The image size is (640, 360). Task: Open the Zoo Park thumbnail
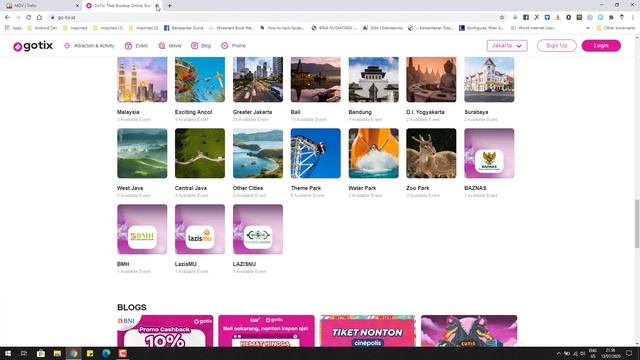pyautogui.click(x=431, y=153)
